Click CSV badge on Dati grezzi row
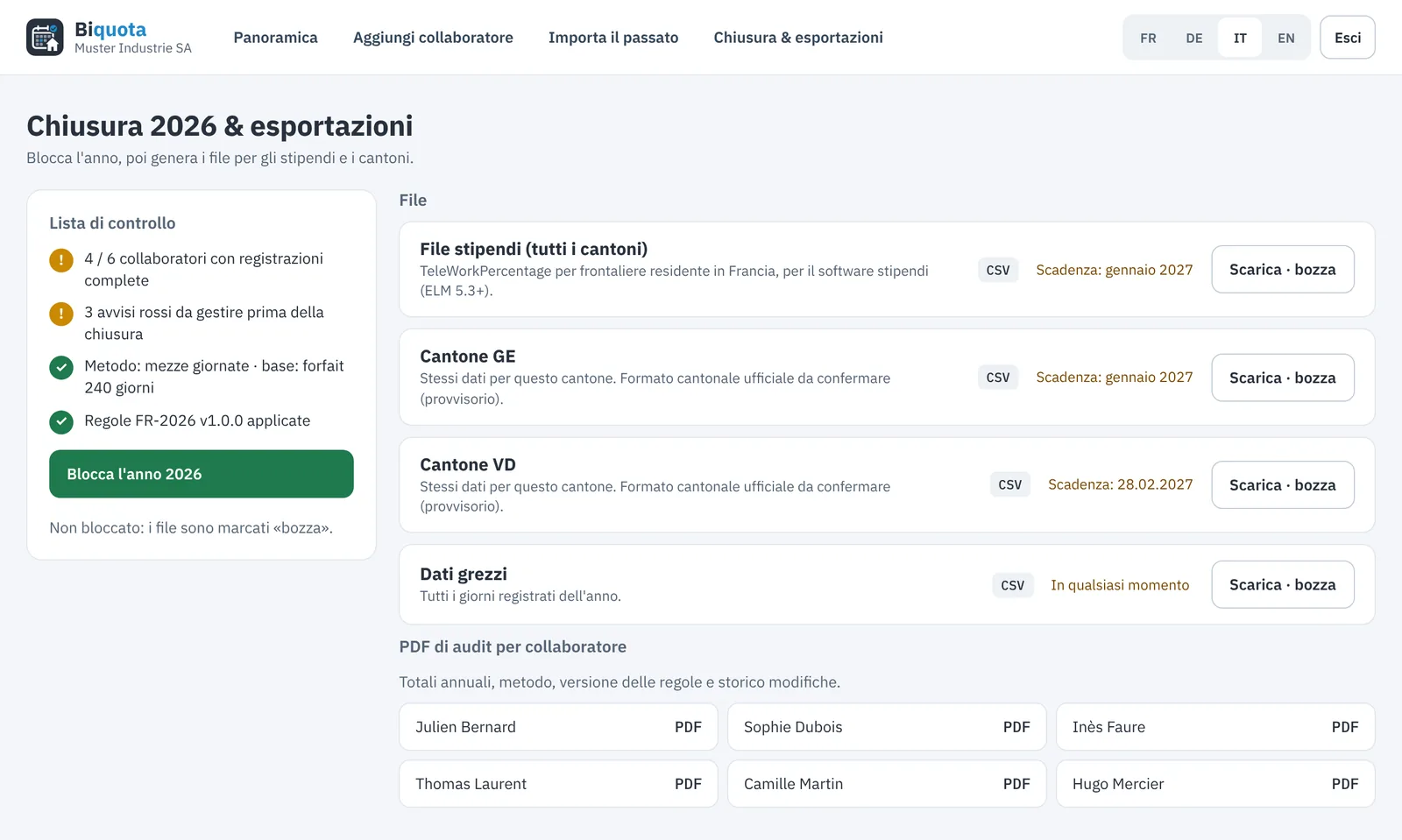The height and width of the screenshot is (840, 1402). 1013,585
